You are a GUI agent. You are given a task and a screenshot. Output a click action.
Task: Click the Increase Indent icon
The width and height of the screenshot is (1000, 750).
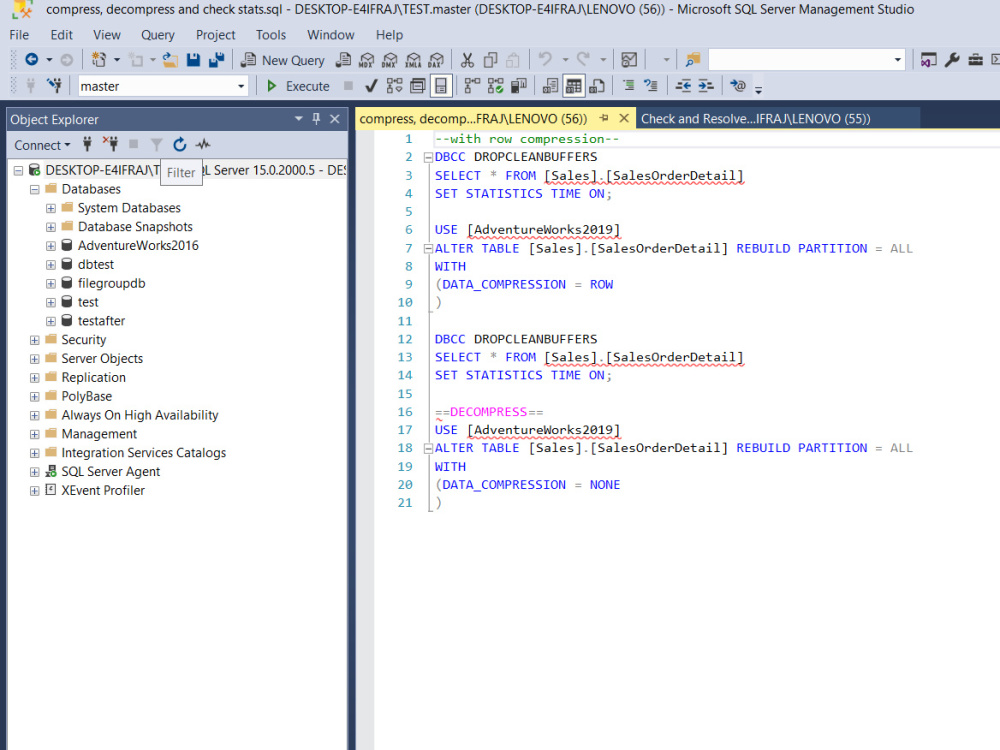[x=706, y=85]
